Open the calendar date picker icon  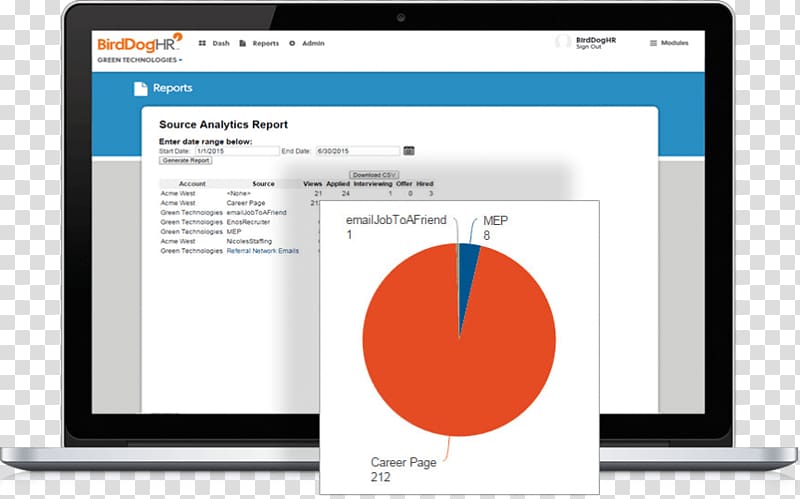[x=409, y=151]
